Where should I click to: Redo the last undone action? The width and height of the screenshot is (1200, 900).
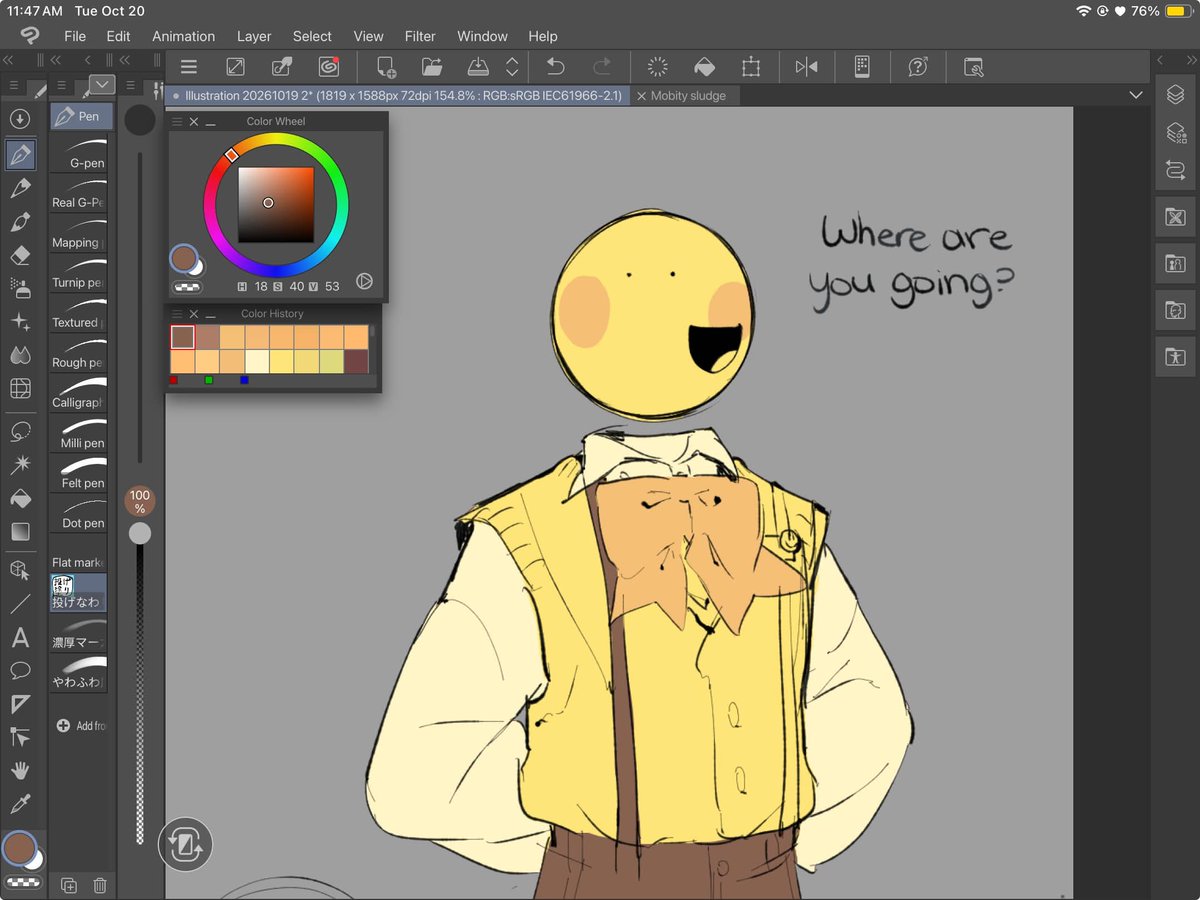(602, 67)
